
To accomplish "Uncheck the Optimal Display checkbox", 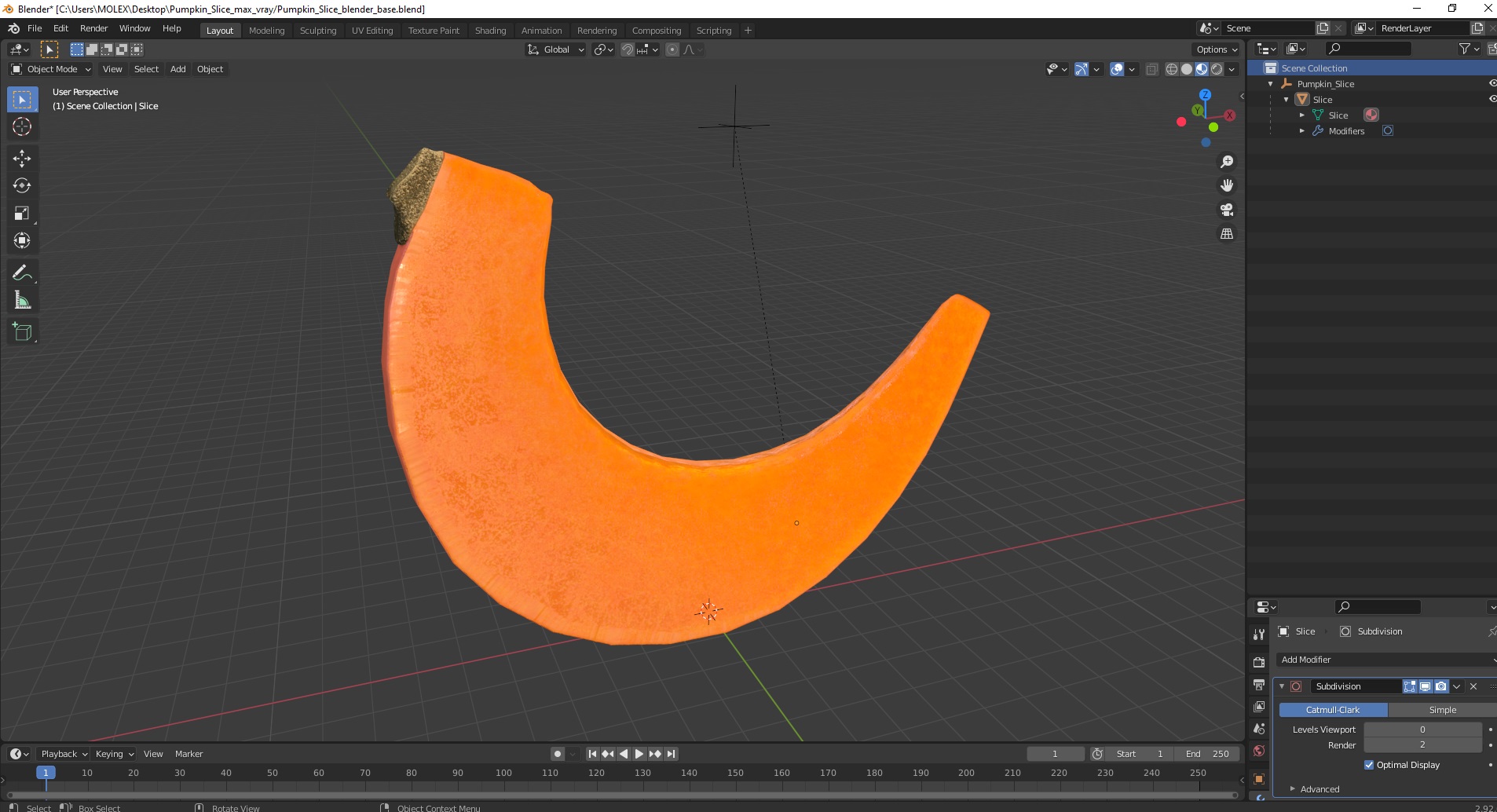I will 1369,765.
